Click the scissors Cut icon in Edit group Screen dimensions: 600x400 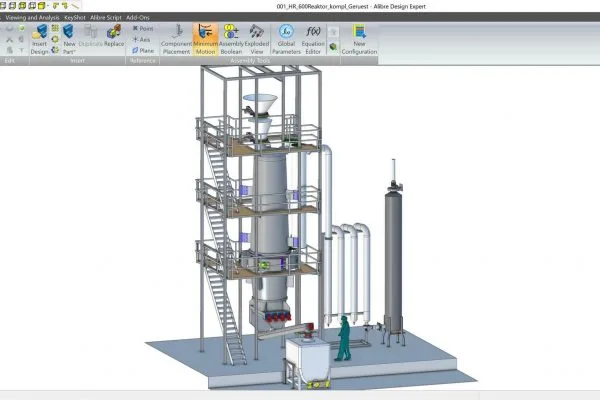click(10, 39)
